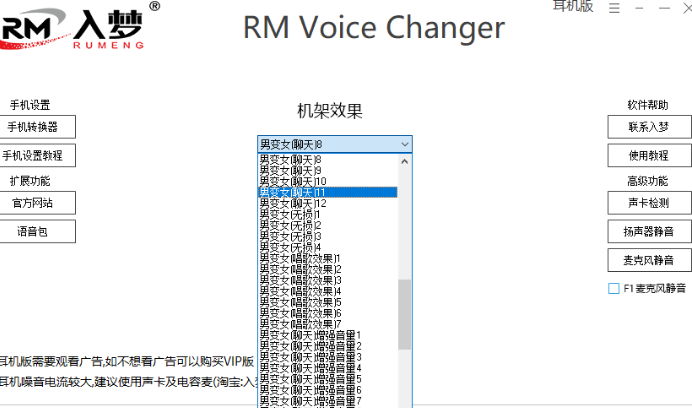Click the dropdown list scroll-up arrow
Viewport: 692px width, 408px height.
[x=405, y=162]
